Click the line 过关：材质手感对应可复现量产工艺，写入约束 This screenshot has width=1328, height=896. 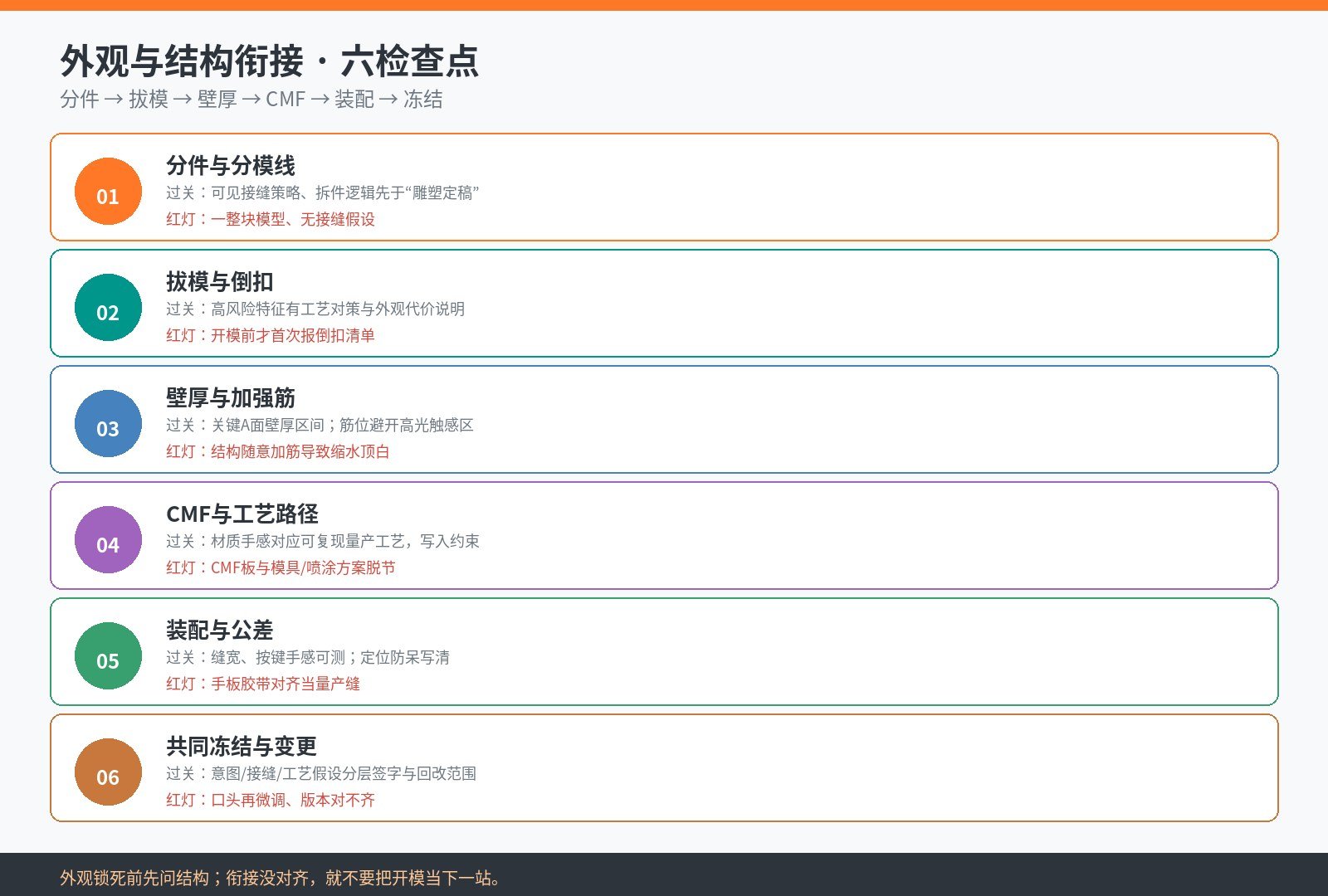[323, 541]
